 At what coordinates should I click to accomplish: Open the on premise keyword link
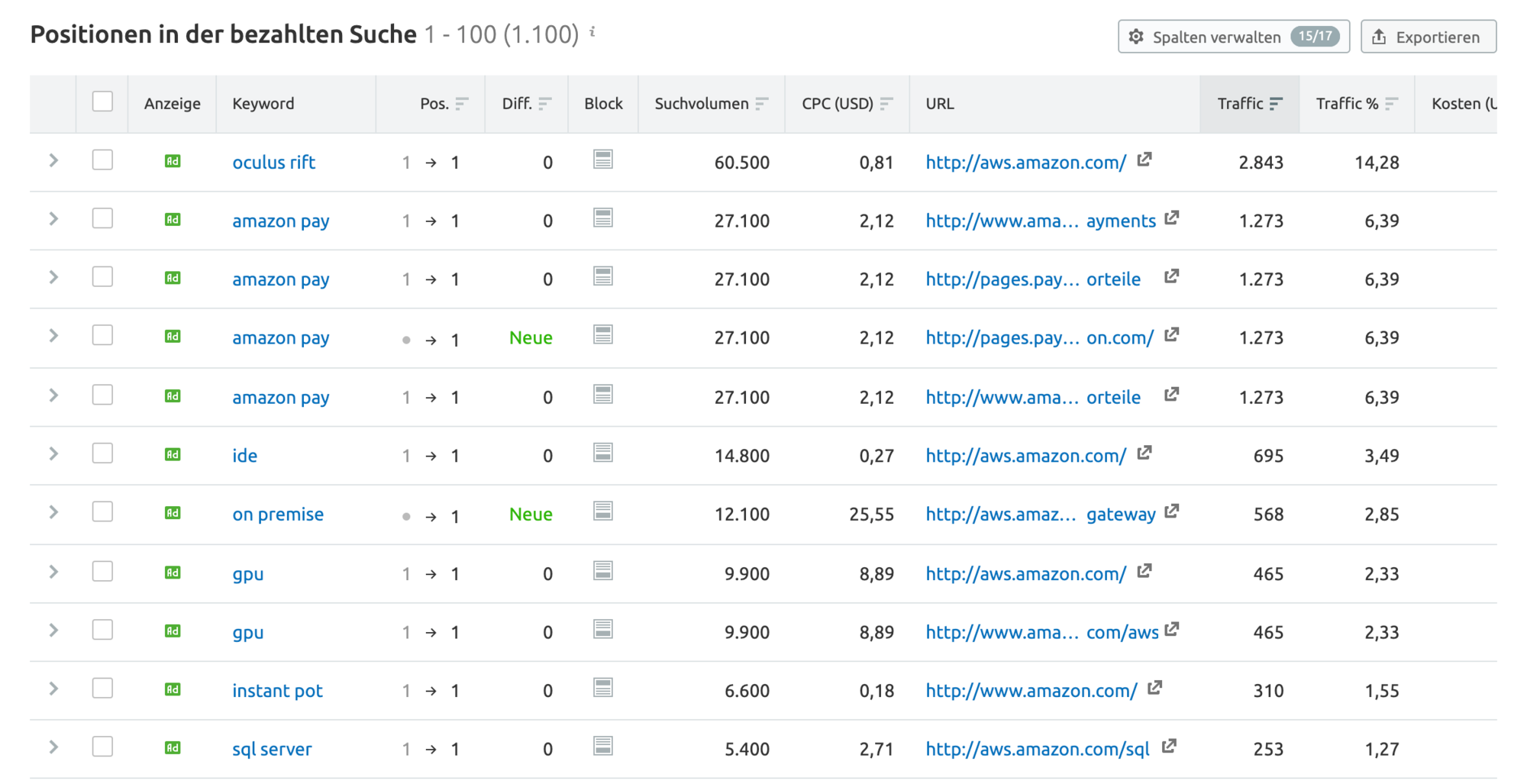point(278,515)
